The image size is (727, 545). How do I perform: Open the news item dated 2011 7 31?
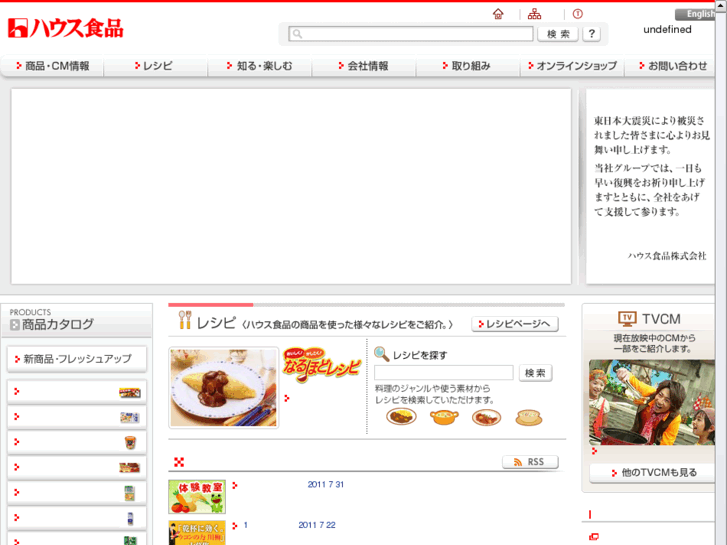click(x=325, y=484)
